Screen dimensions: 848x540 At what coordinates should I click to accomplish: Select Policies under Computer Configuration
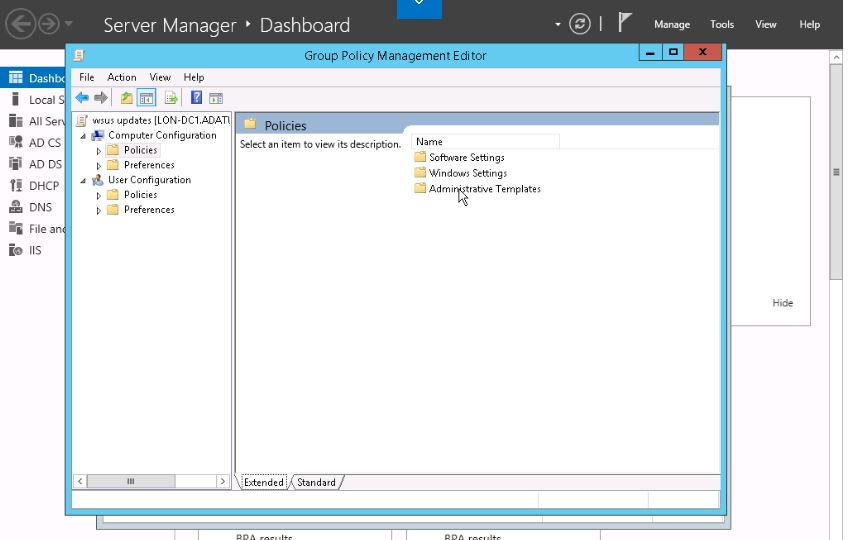click(141, 150)
